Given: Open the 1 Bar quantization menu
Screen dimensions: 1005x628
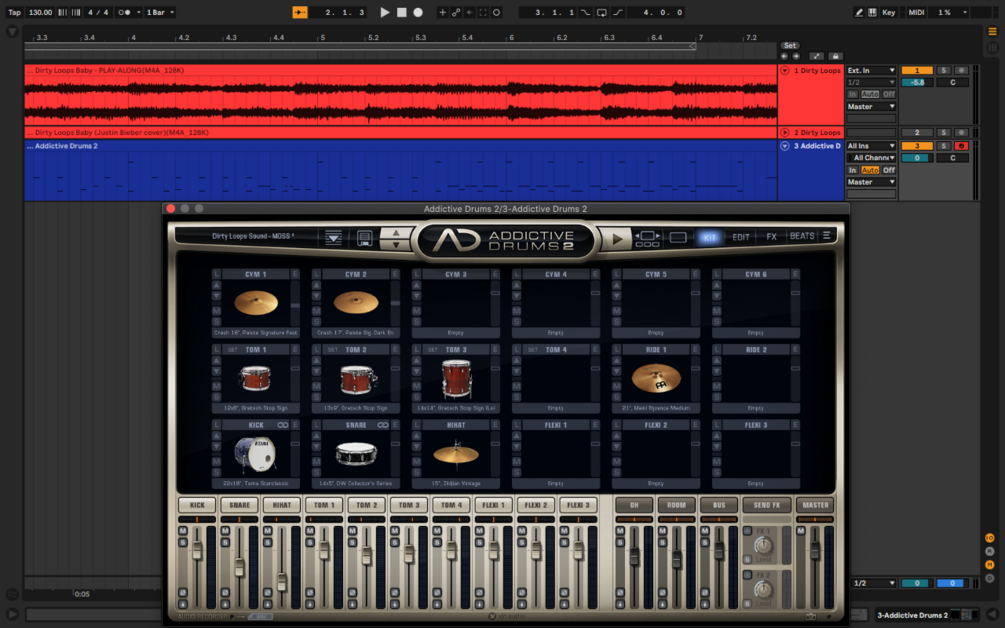Looking at the screenshot, I should [160, 12].
